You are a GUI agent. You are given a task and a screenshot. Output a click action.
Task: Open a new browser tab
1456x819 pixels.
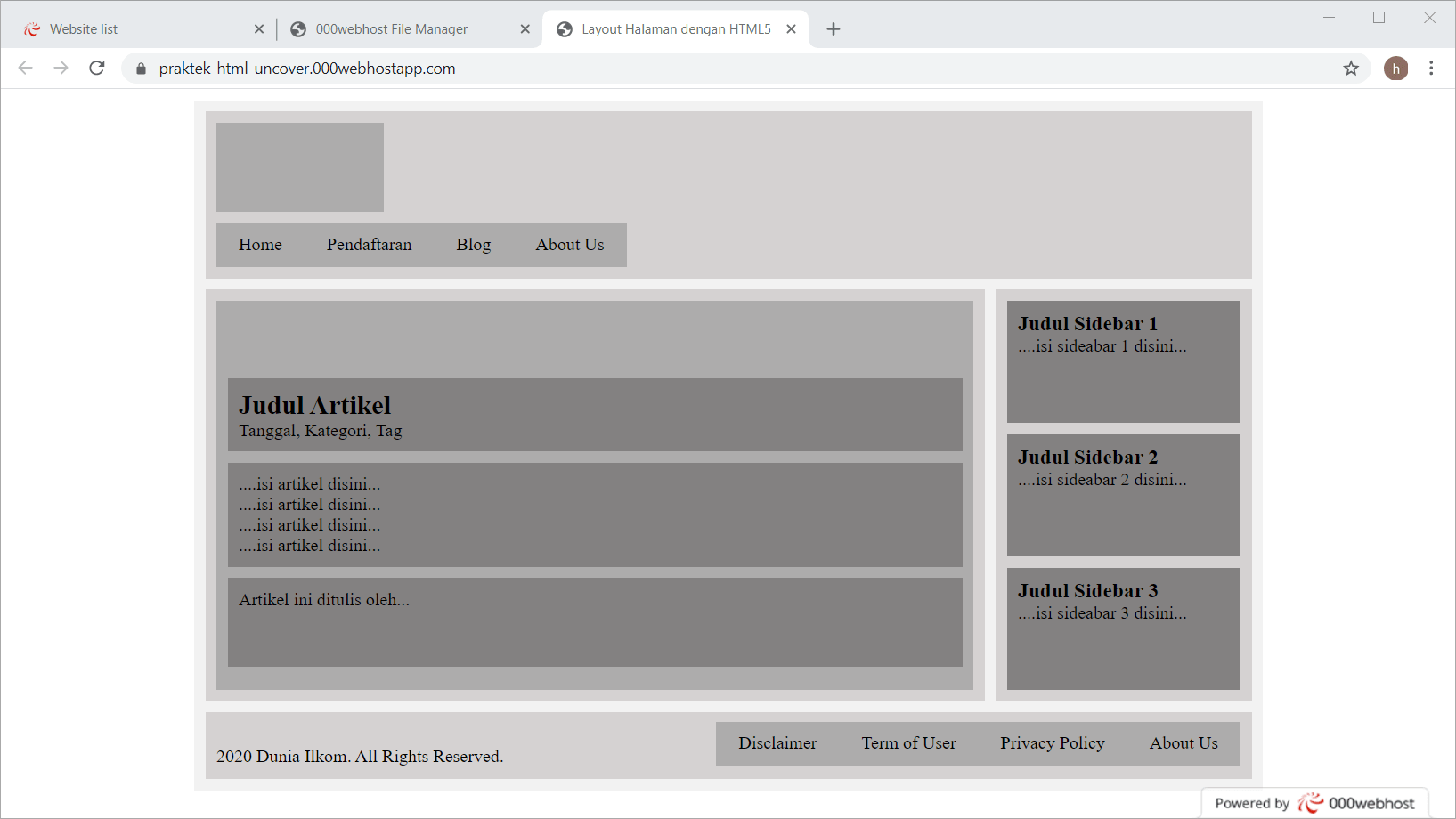click(x=834, y=29)
